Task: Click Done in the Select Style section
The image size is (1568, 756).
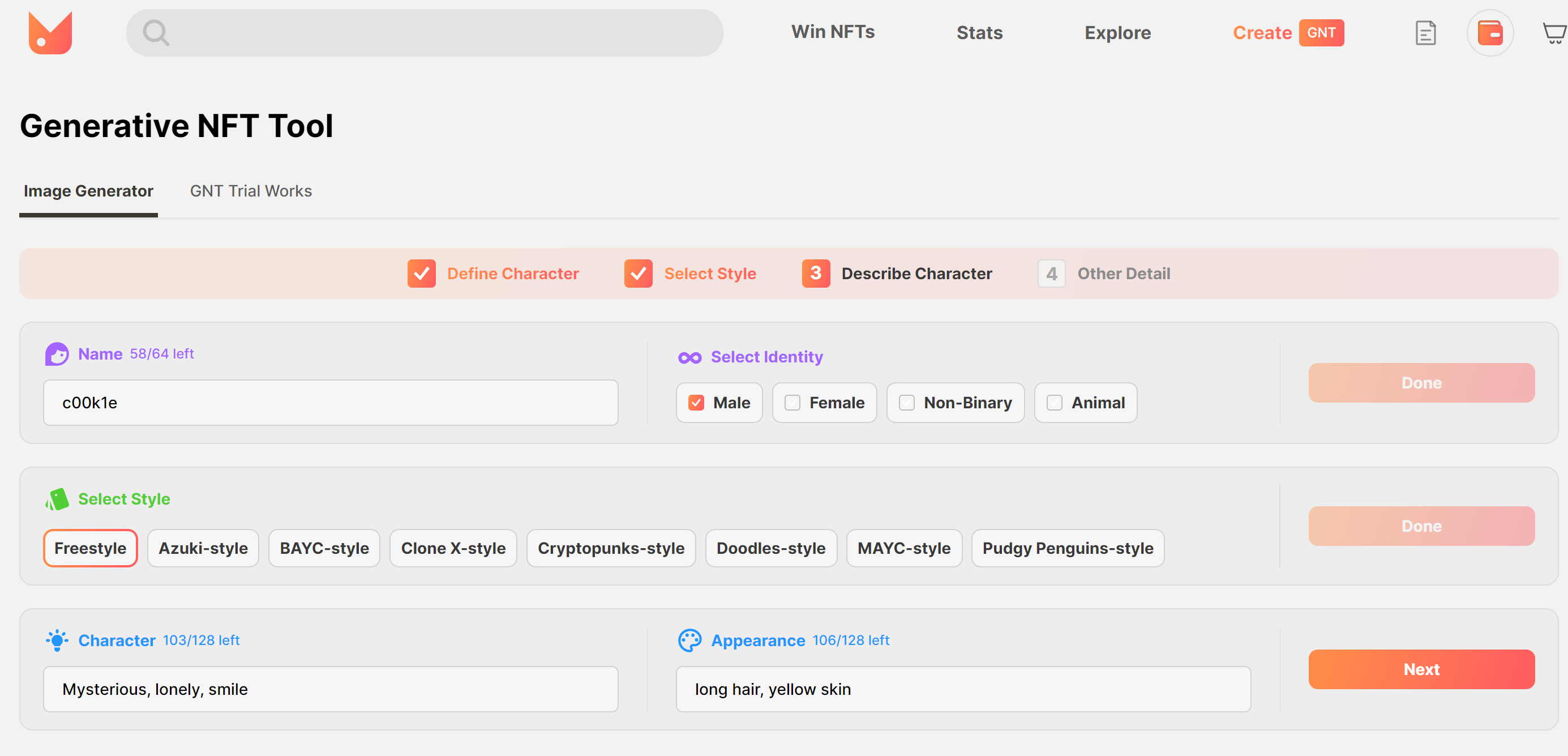Action: 1421,526
